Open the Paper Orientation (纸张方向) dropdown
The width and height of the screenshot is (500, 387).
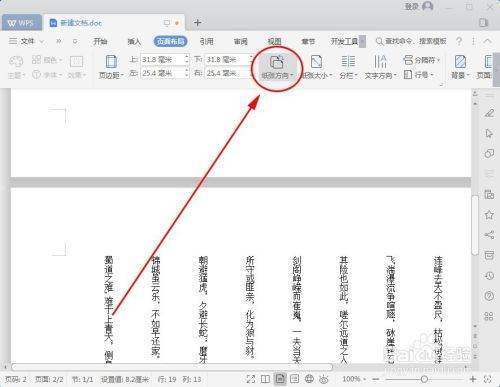click(277, 68)
